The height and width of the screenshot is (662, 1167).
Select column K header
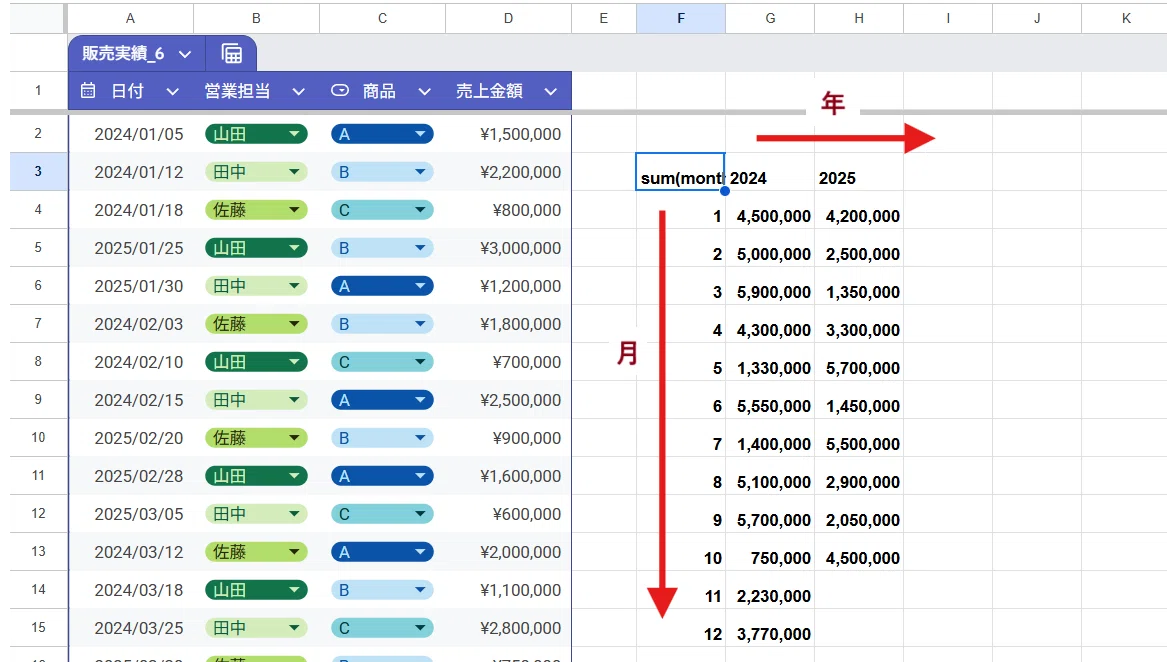coord(1125,18)
